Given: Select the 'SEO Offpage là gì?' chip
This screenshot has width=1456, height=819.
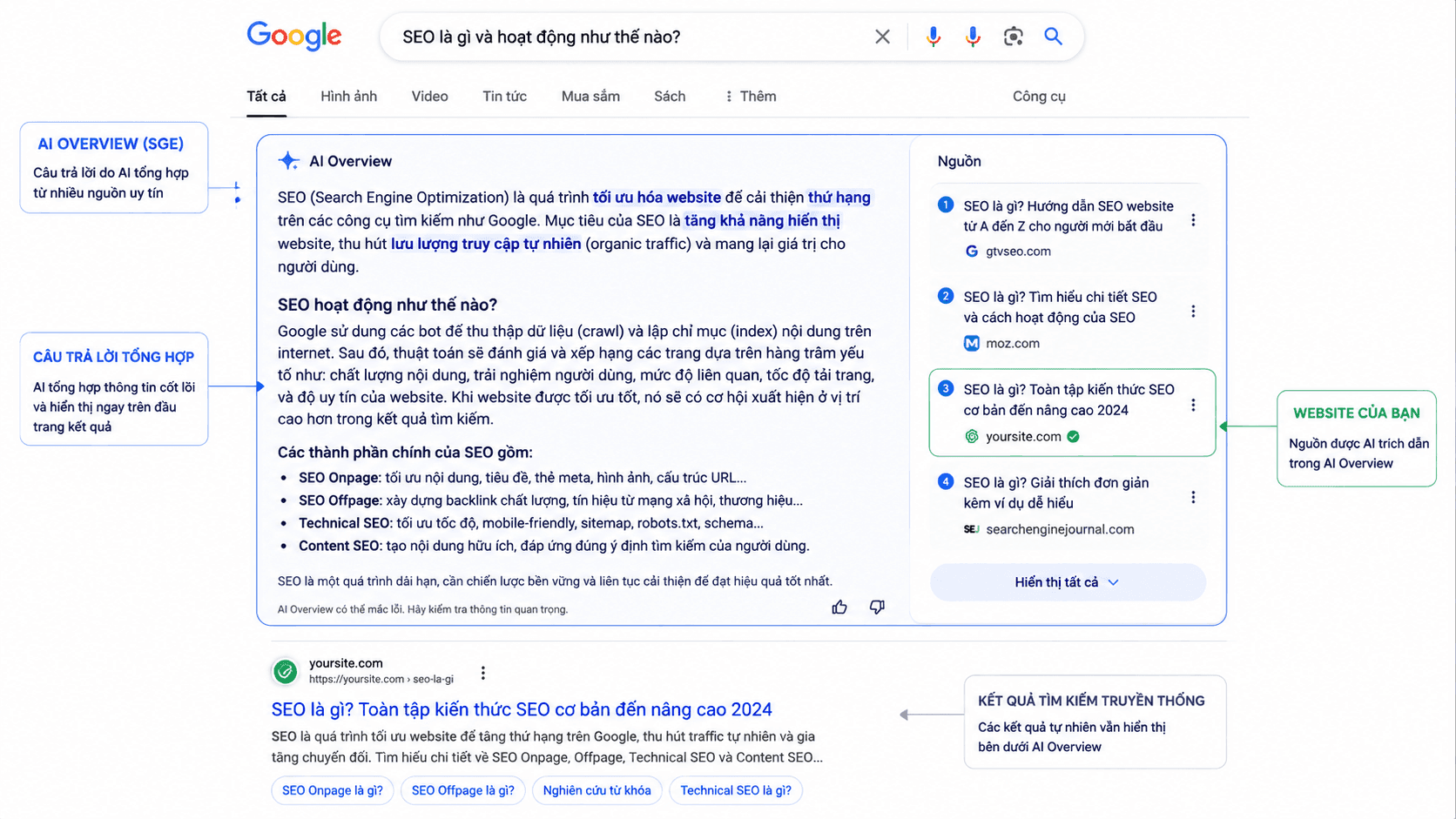Looking at the screenshot, I should pos(463,790).
